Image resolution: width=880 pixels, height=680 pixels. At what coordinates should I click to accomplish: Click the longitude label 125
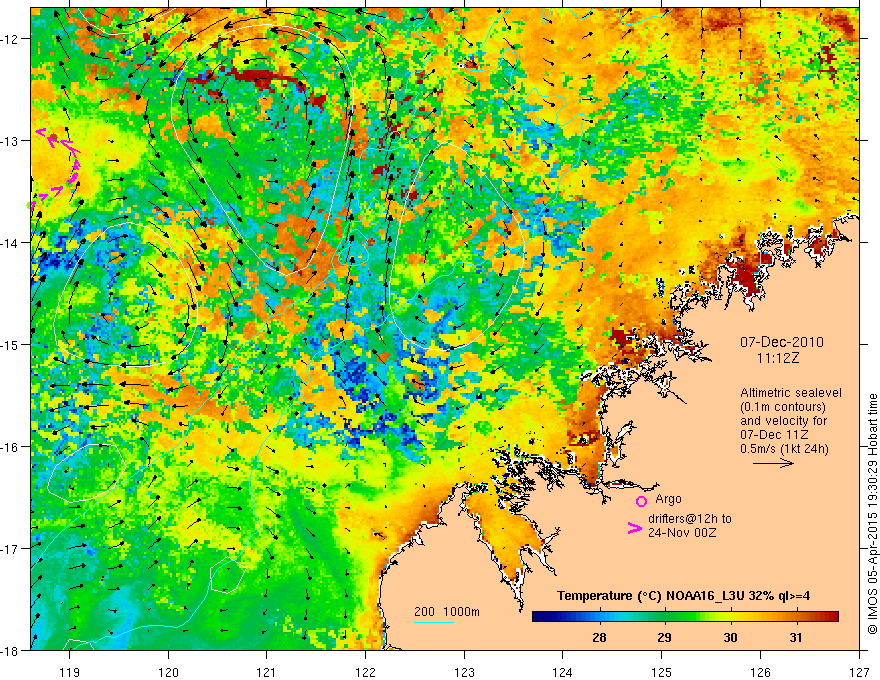coord(662,672)
